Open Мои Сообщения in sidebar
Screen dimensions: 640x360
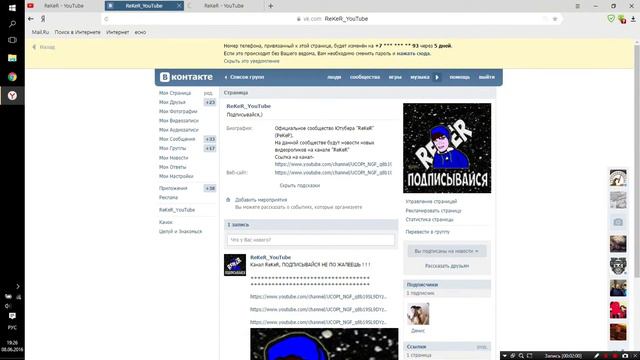[177, 139]
